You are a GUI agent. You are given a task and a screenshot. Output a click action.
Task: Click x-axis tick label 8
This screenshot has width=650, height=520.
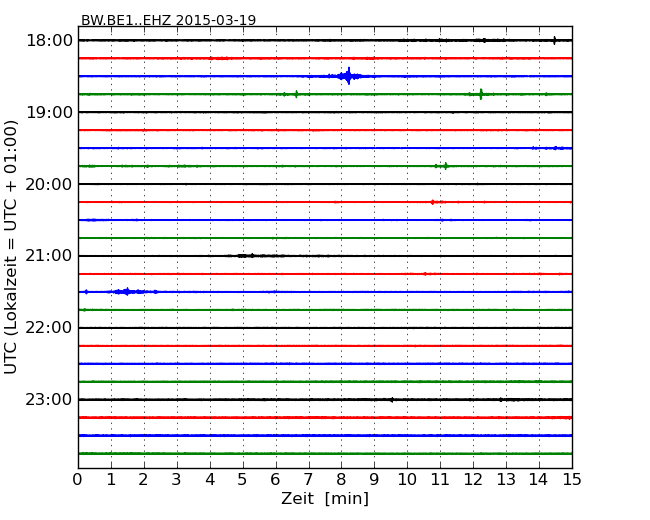341,480
